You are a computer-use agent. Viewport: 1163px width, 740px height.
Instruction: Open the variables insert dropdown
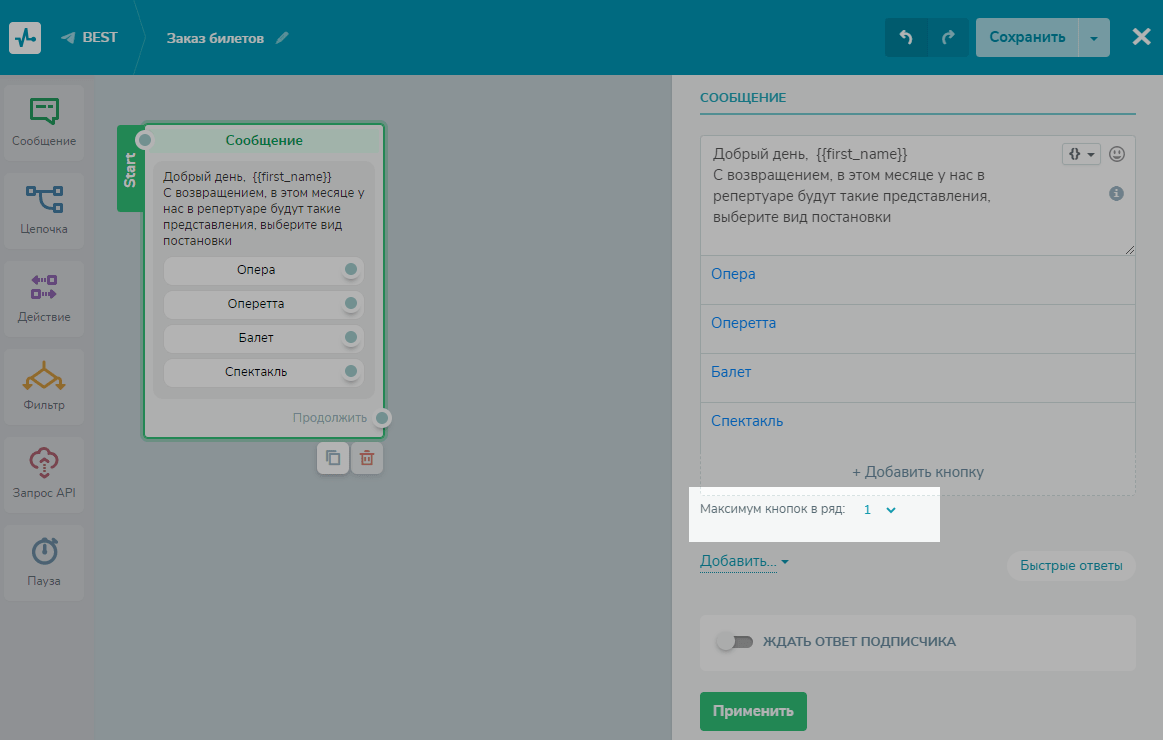coord(1080,154)
